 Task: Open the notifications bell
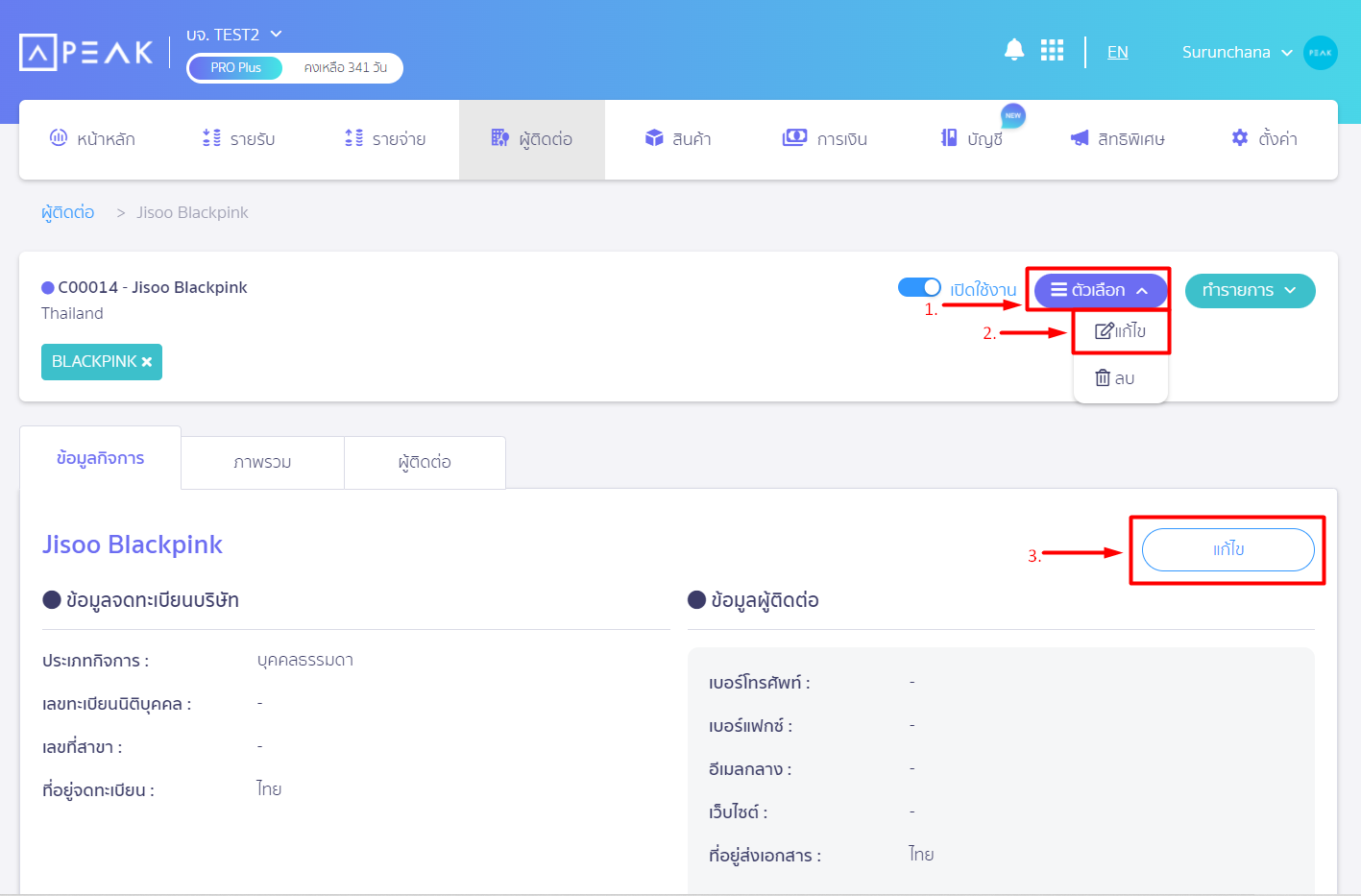click(x=1014, y=50)
